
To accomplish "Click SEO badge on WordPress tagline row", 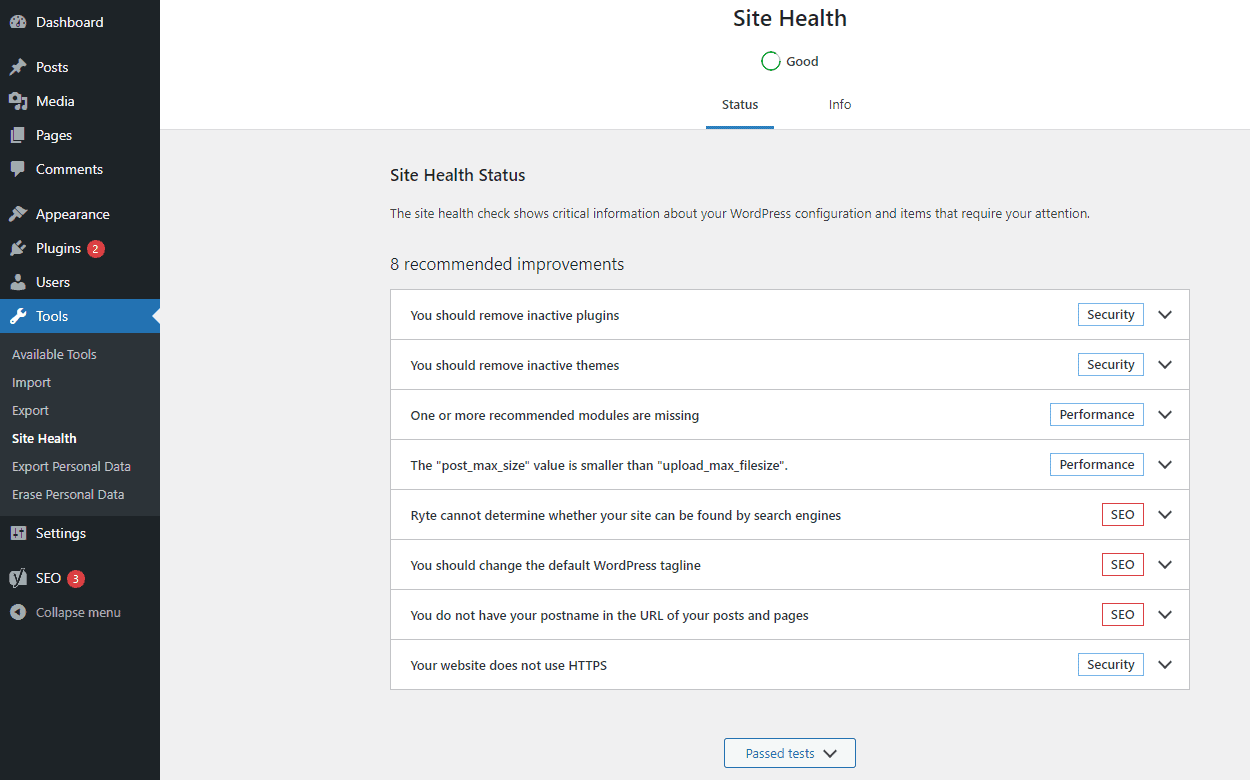I will tap(1123, 564).
